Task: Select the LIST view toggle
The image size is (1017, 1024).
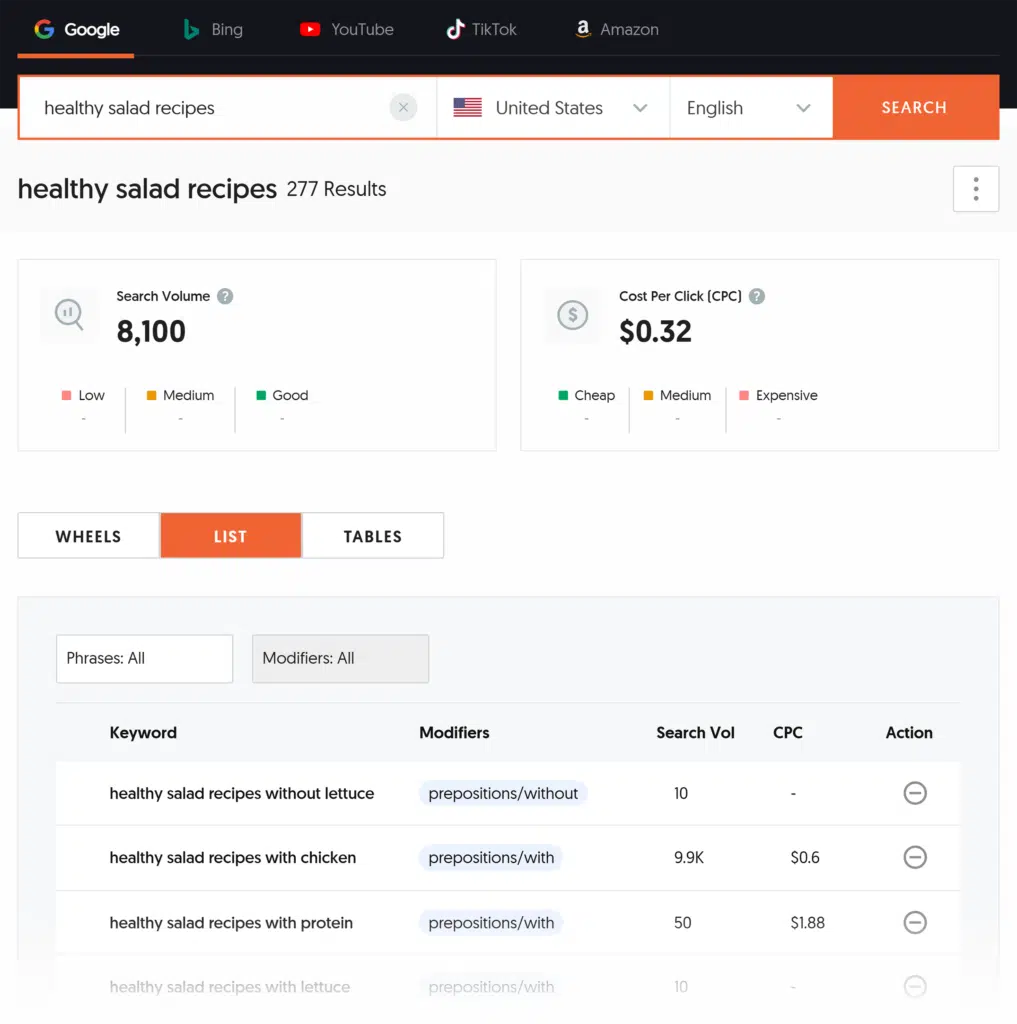Action: click(x=230, y=536)
